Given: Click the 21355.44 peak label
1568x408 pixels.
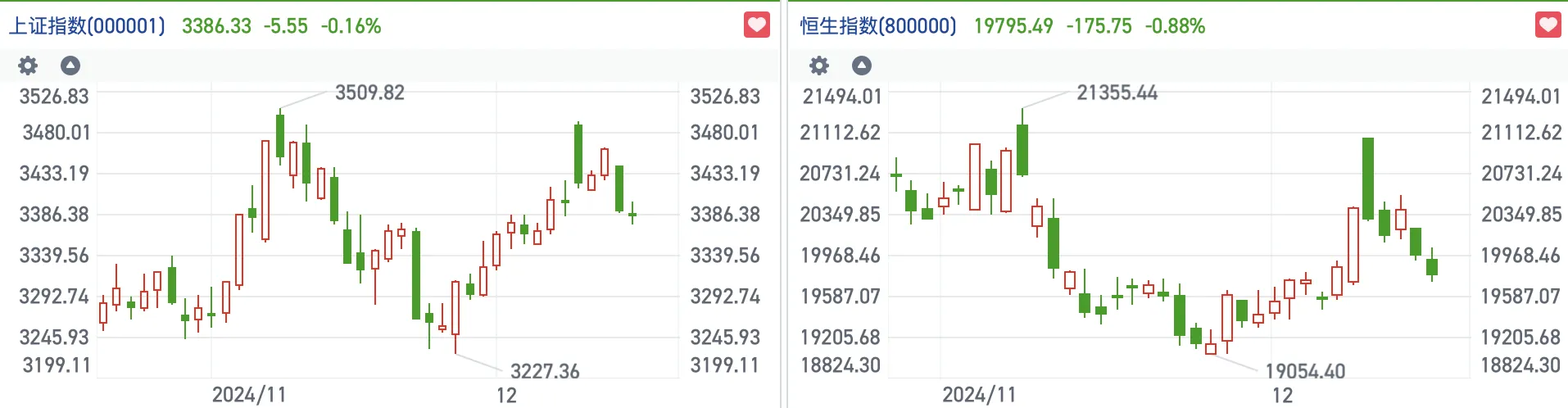Looking at the screenshot, I should [1117, 93].
